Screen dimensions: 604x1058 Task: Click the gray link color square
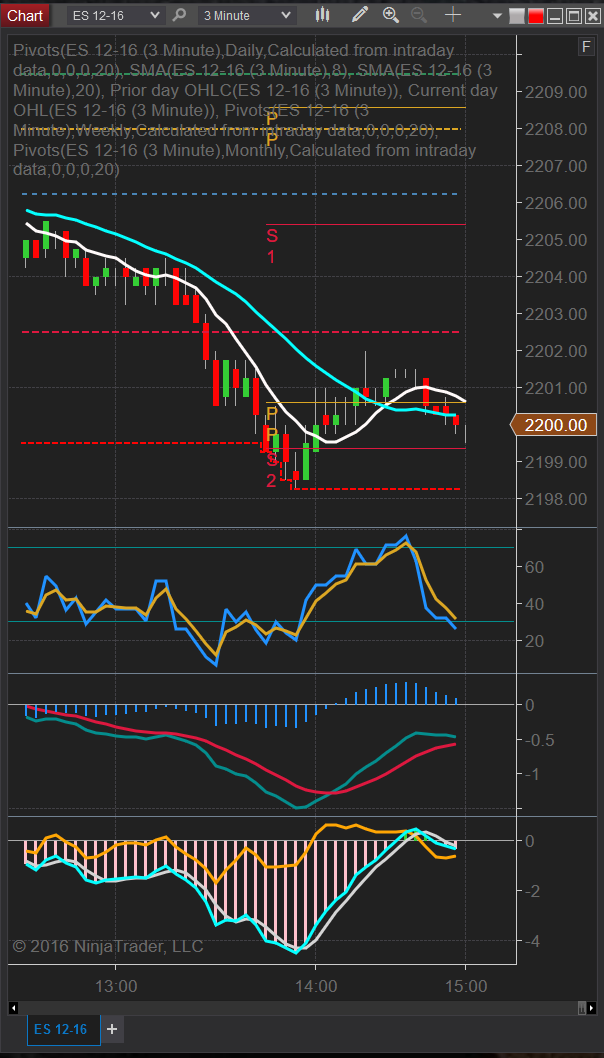(517, 16)
